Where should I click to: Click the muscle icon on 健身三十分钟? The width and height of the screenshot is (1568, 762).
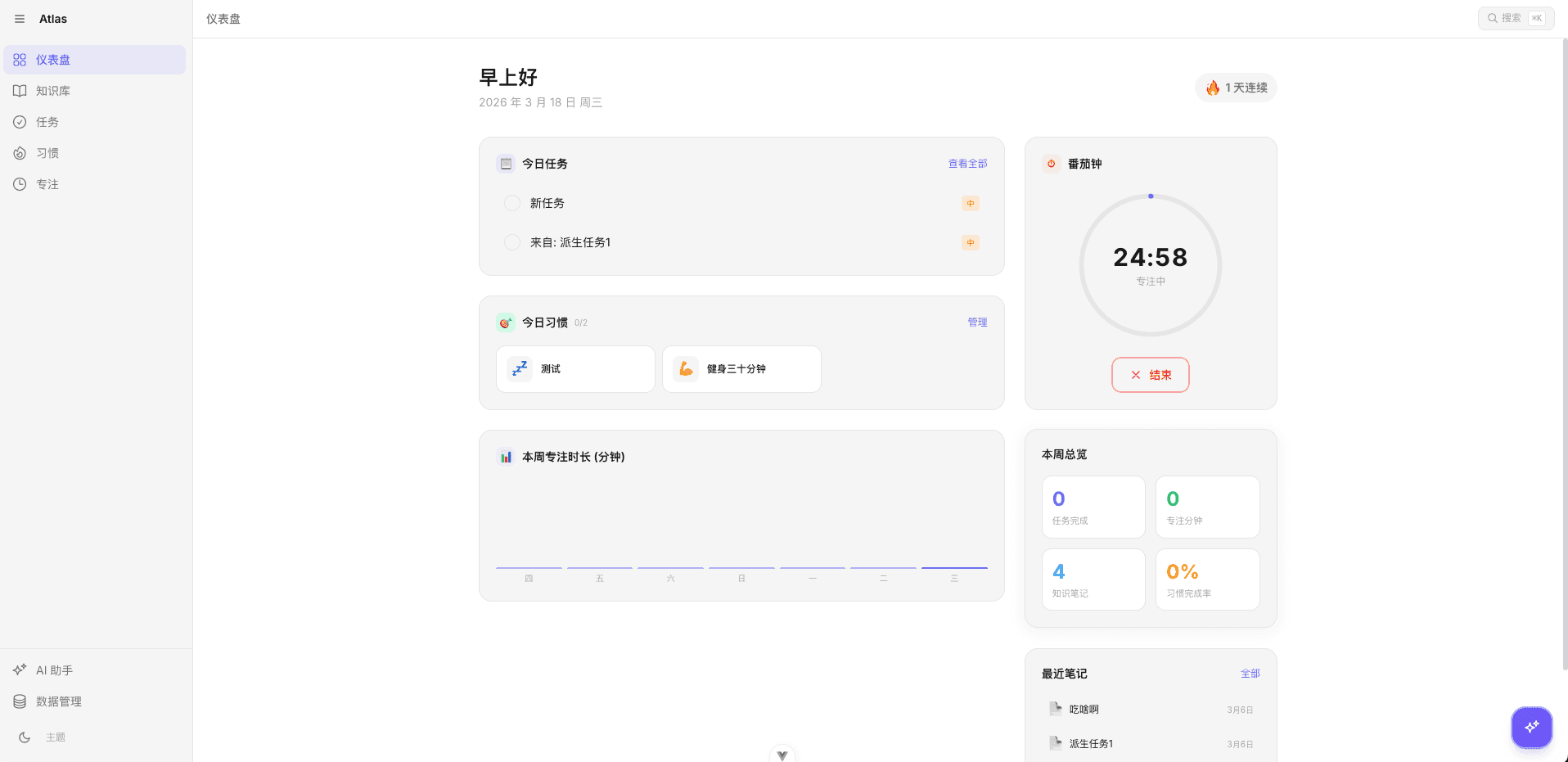pos(686,369)
